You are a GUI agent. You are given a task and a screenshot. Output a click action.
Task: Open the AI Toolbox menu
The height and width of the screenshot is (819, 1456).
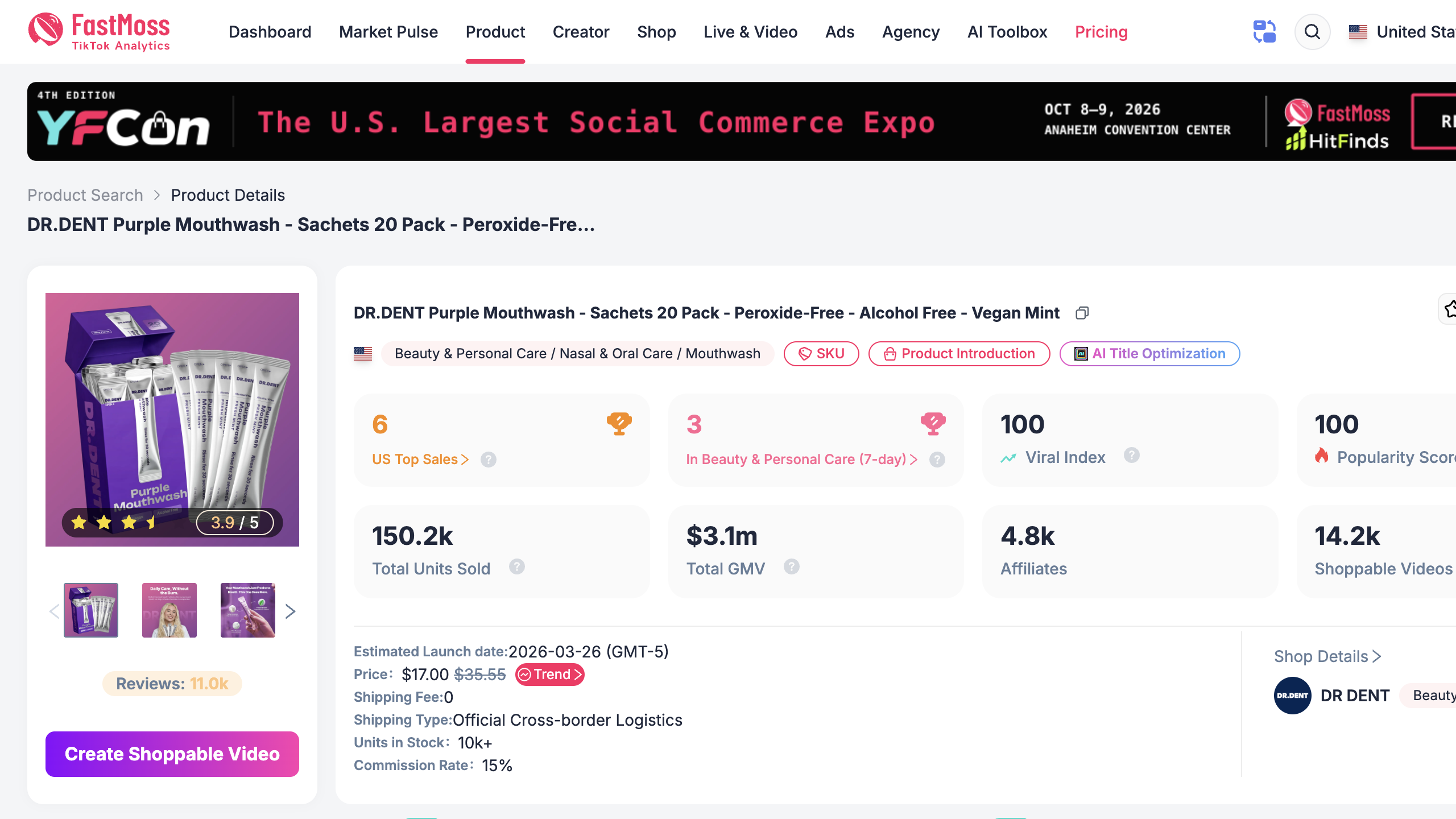click(x=1007, y=32)
